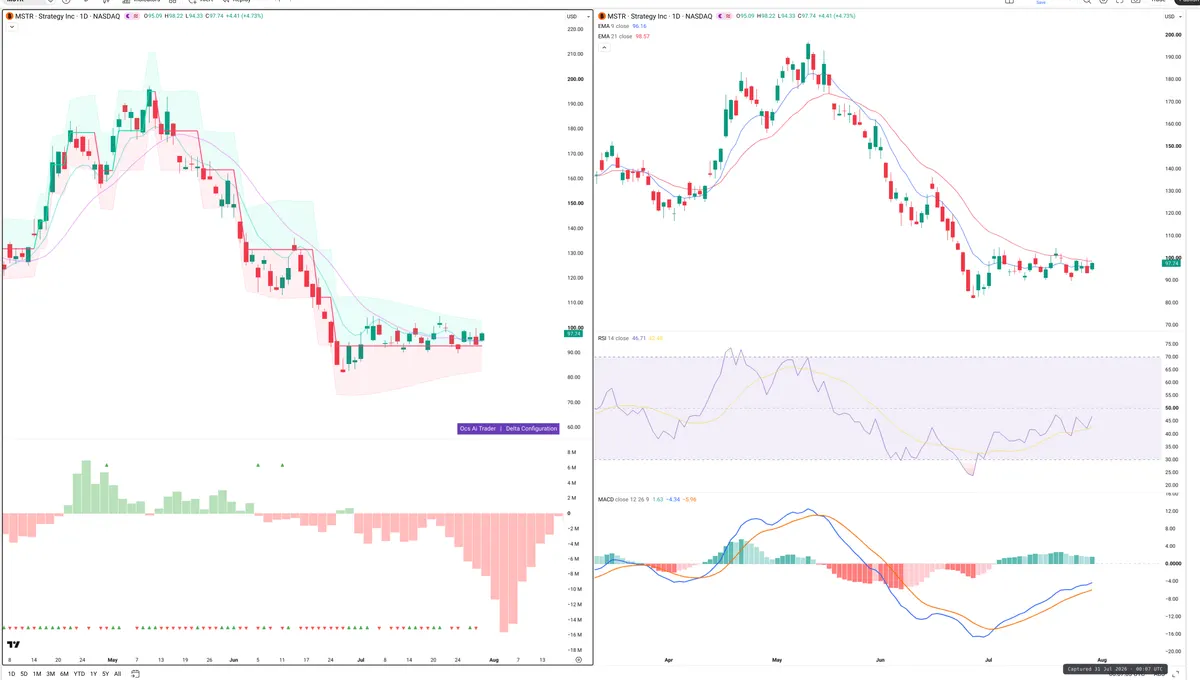Click the green 97.74 price tag, left chart
Image resolution: width=1200 pixels, height=680 pixels.
[x=573, y=334]
